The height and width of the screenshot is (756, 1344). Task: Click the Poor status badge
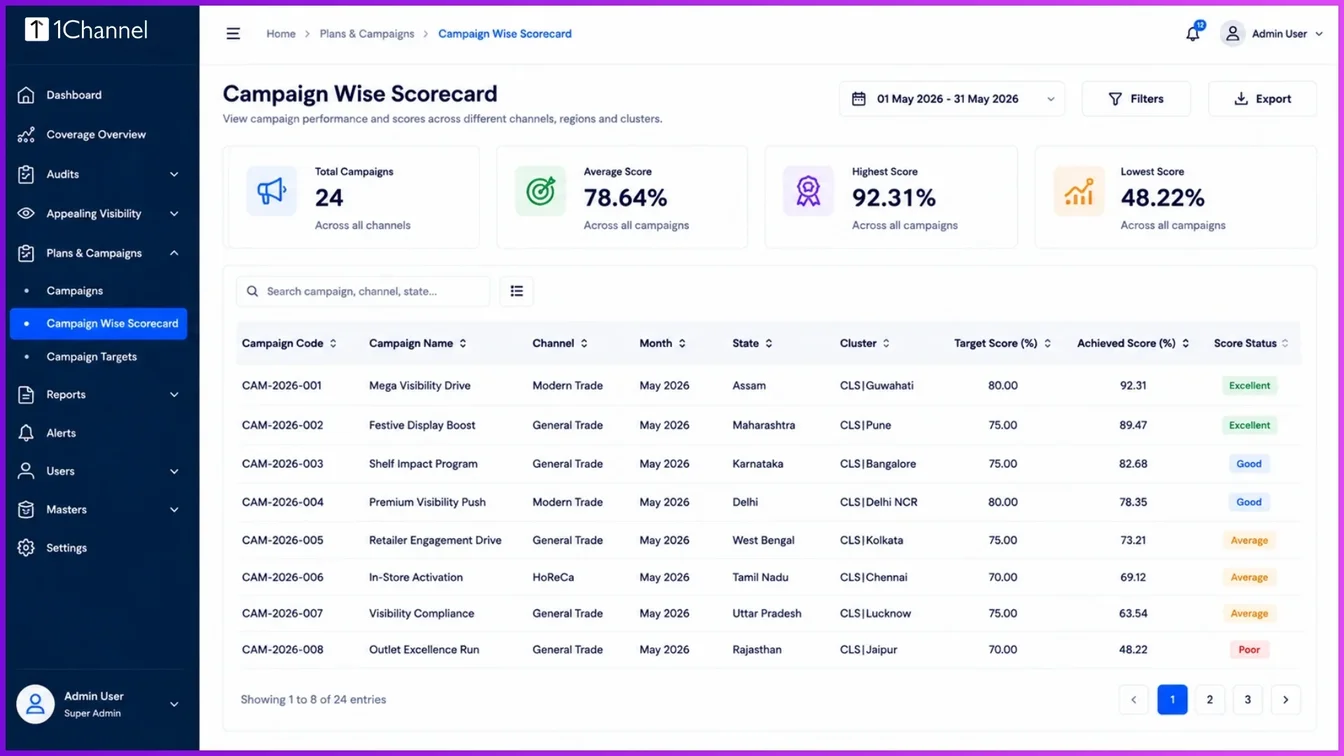tap(1249, 650)
